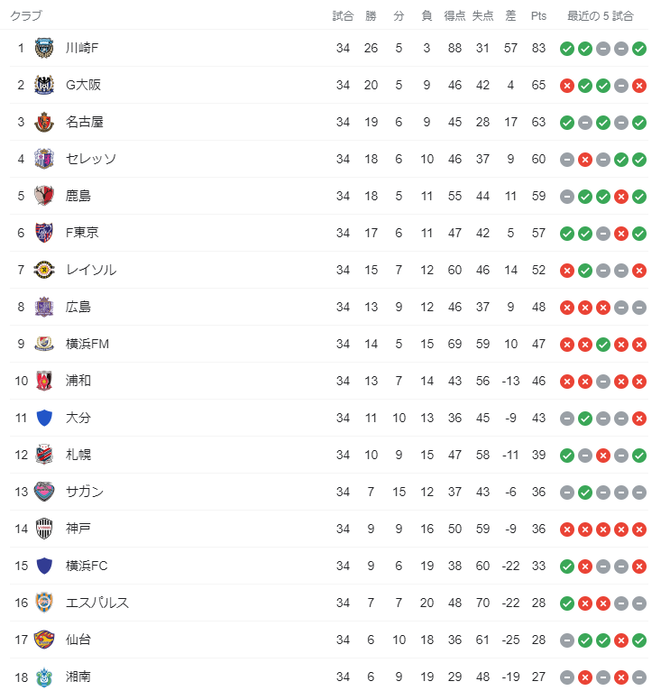Click the 浦和 club crest icon
The height and width of the screenshot is (700, 670).
click(44, 381)
